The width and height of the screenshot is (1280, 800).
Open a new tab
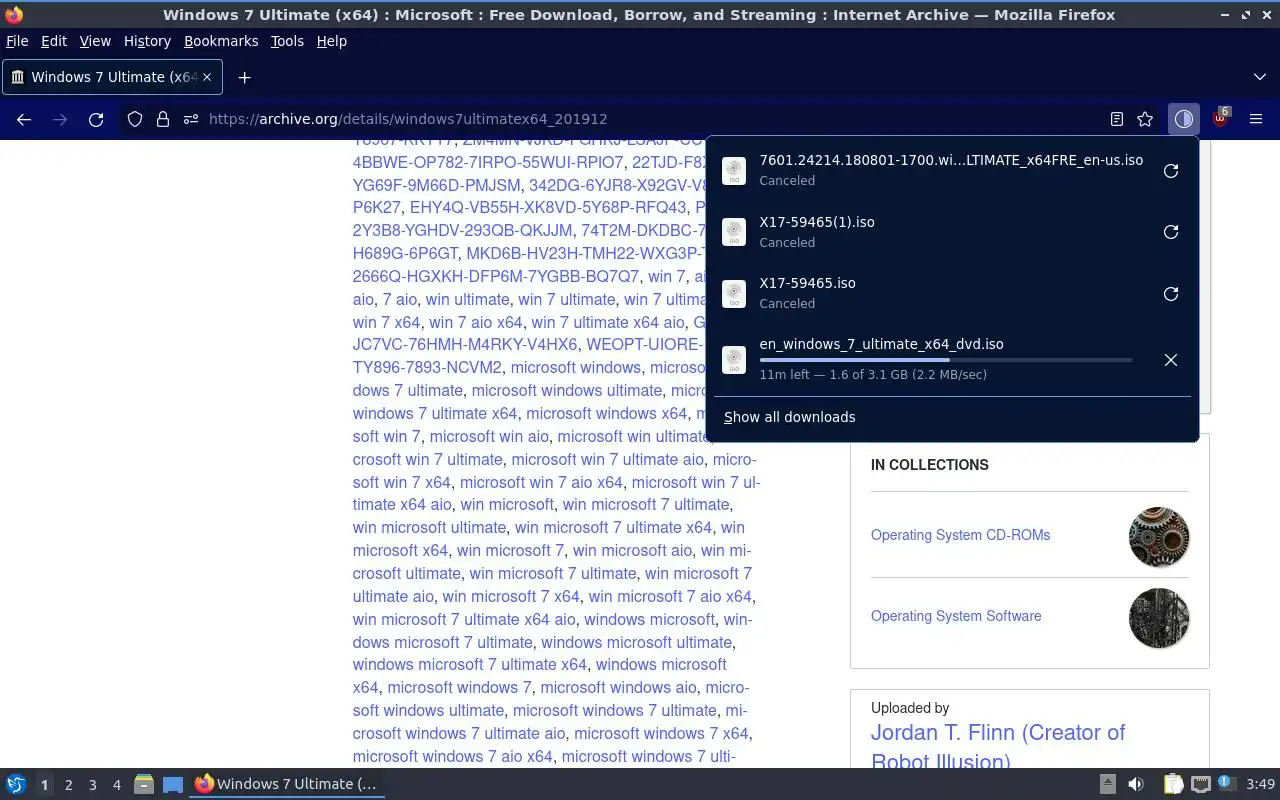click(x=244, y=77)
